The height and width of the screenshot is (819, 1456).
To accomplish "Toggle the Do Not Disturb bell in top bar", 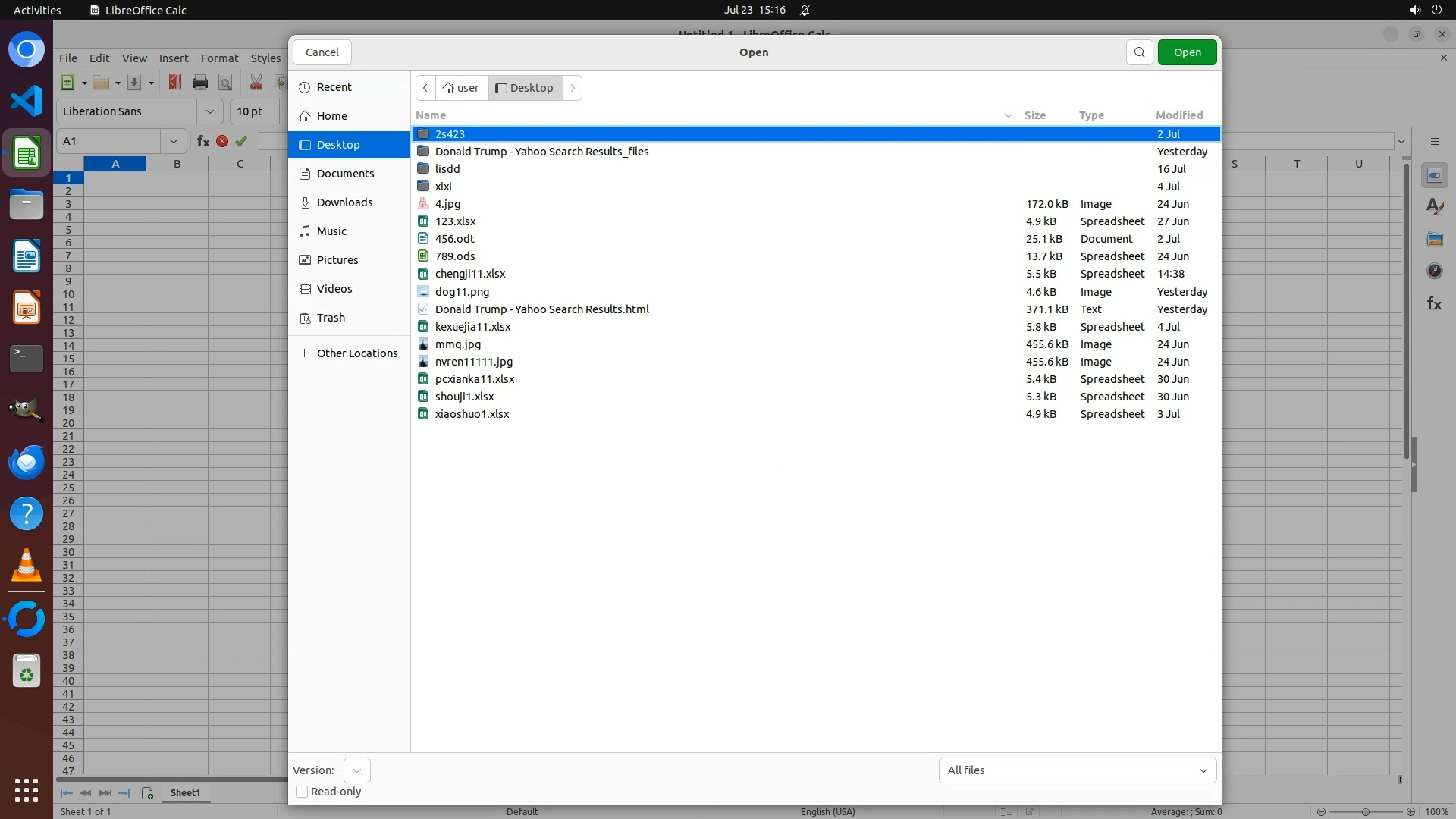I will coord(805,11).
